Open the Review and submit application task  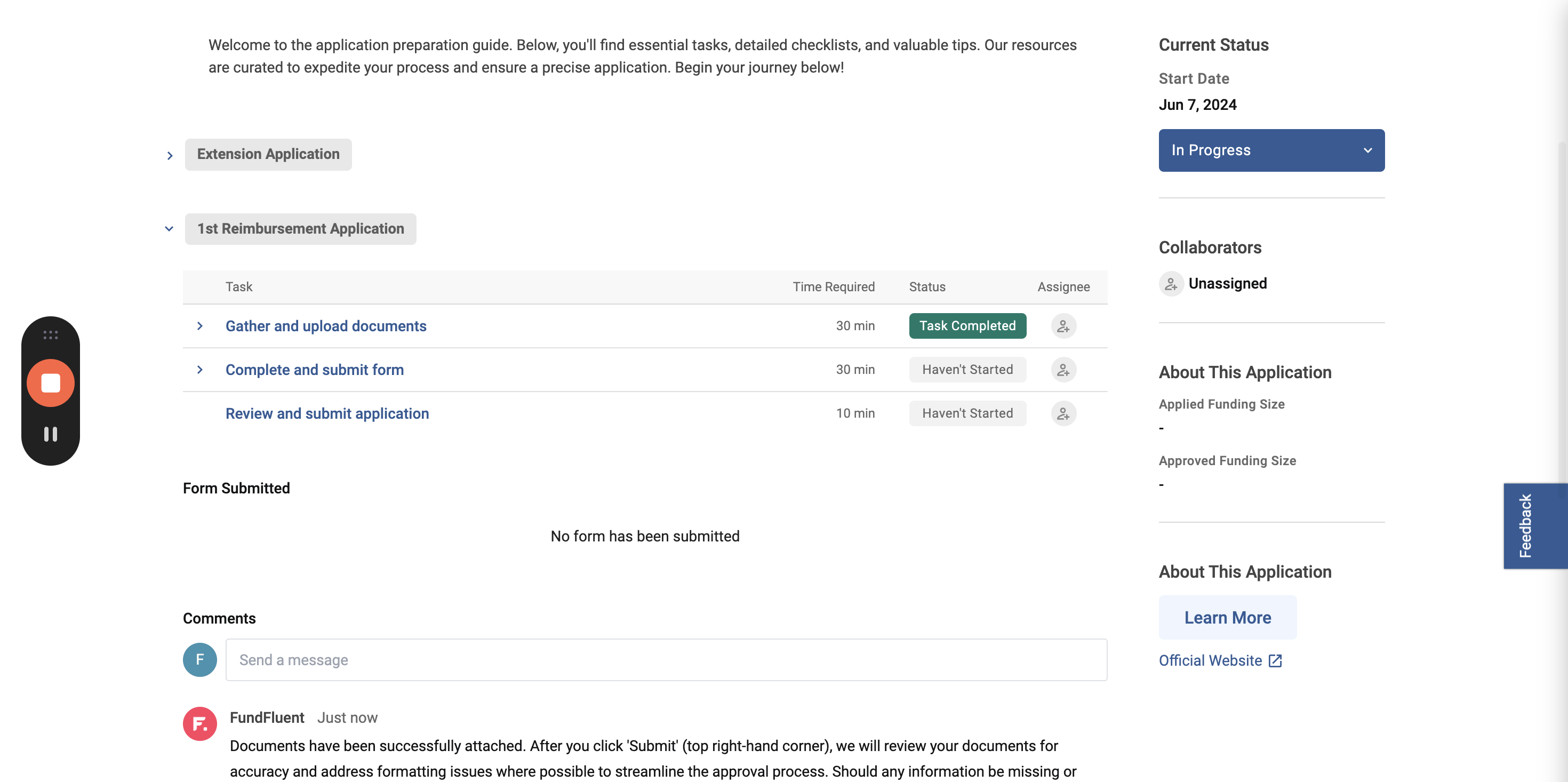(327, 413)
